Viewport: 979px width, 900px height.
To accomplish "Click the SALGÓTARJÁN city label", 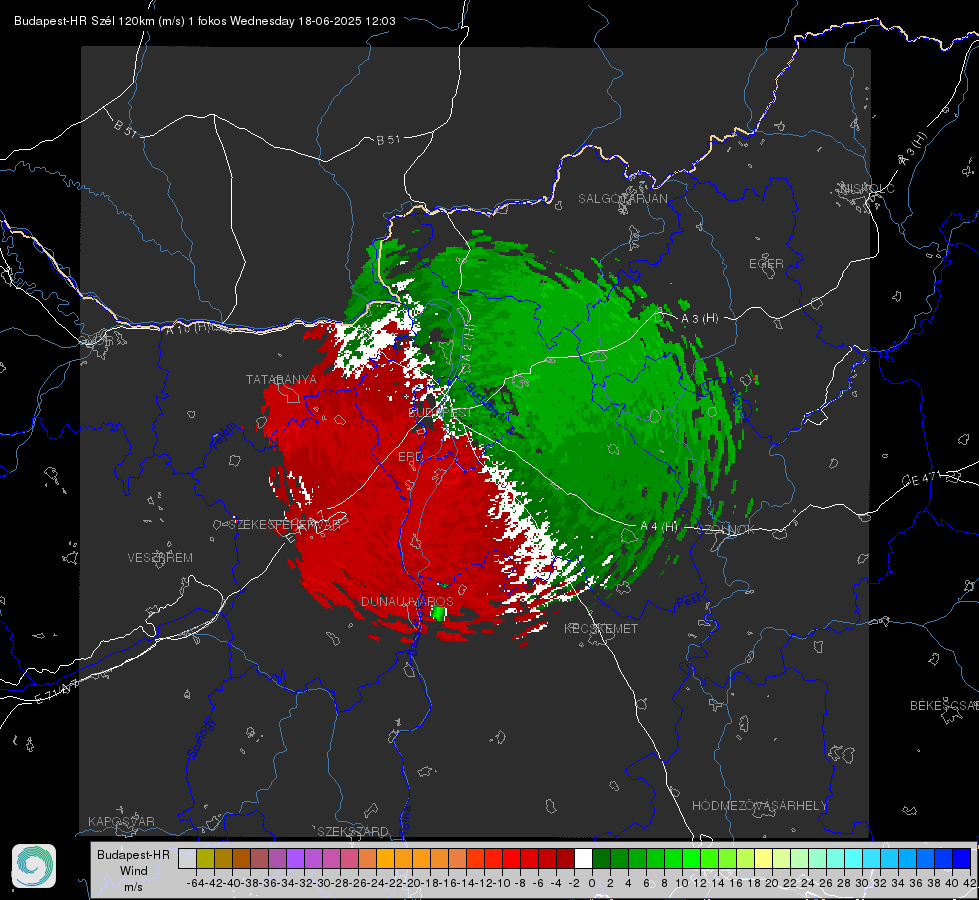I will pos(622,199).
